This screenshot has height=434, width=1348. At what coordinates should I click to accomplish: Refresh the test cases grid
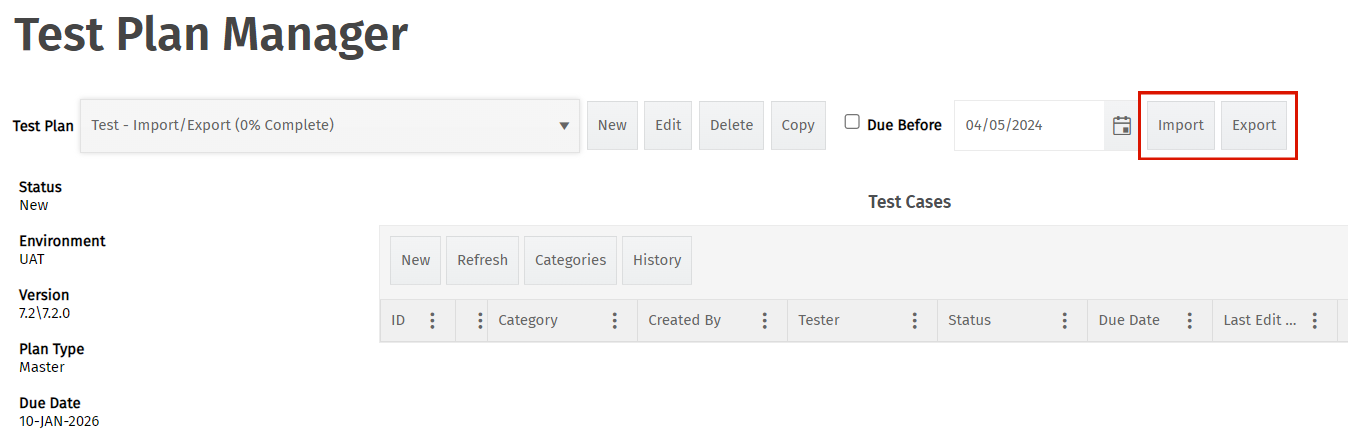click(482, 260)
